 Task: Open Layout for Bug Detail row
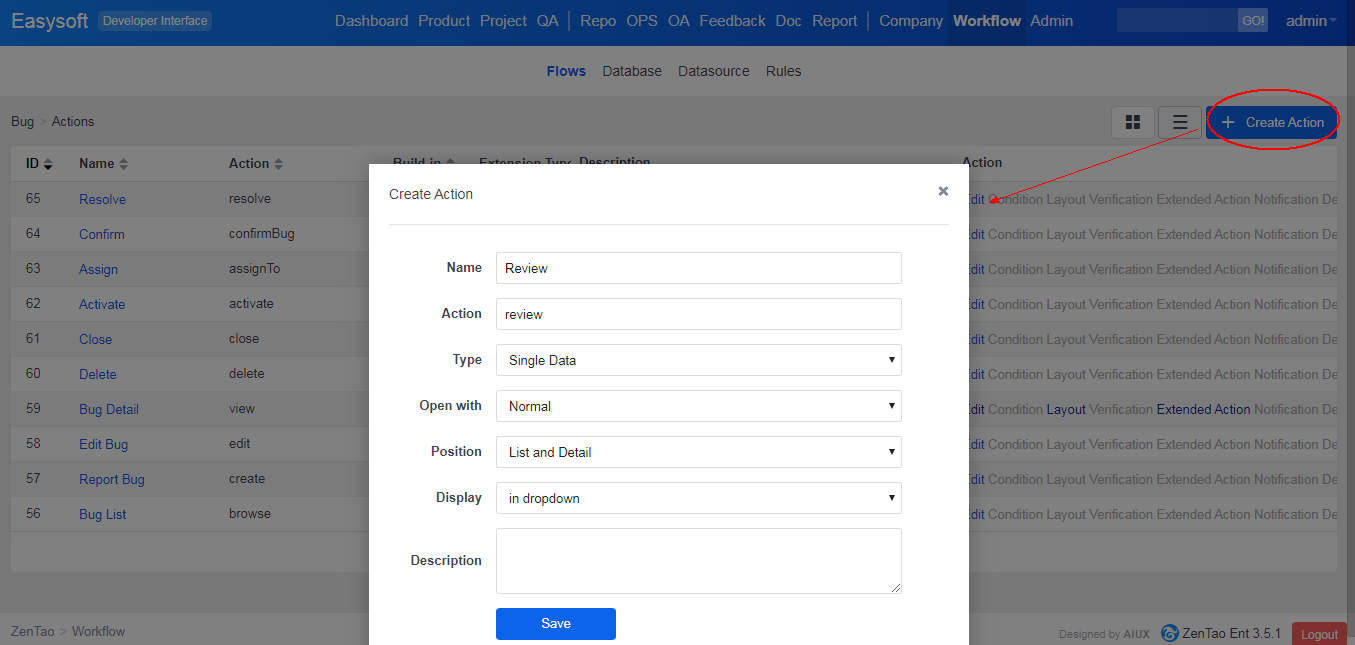[1066, 409]
